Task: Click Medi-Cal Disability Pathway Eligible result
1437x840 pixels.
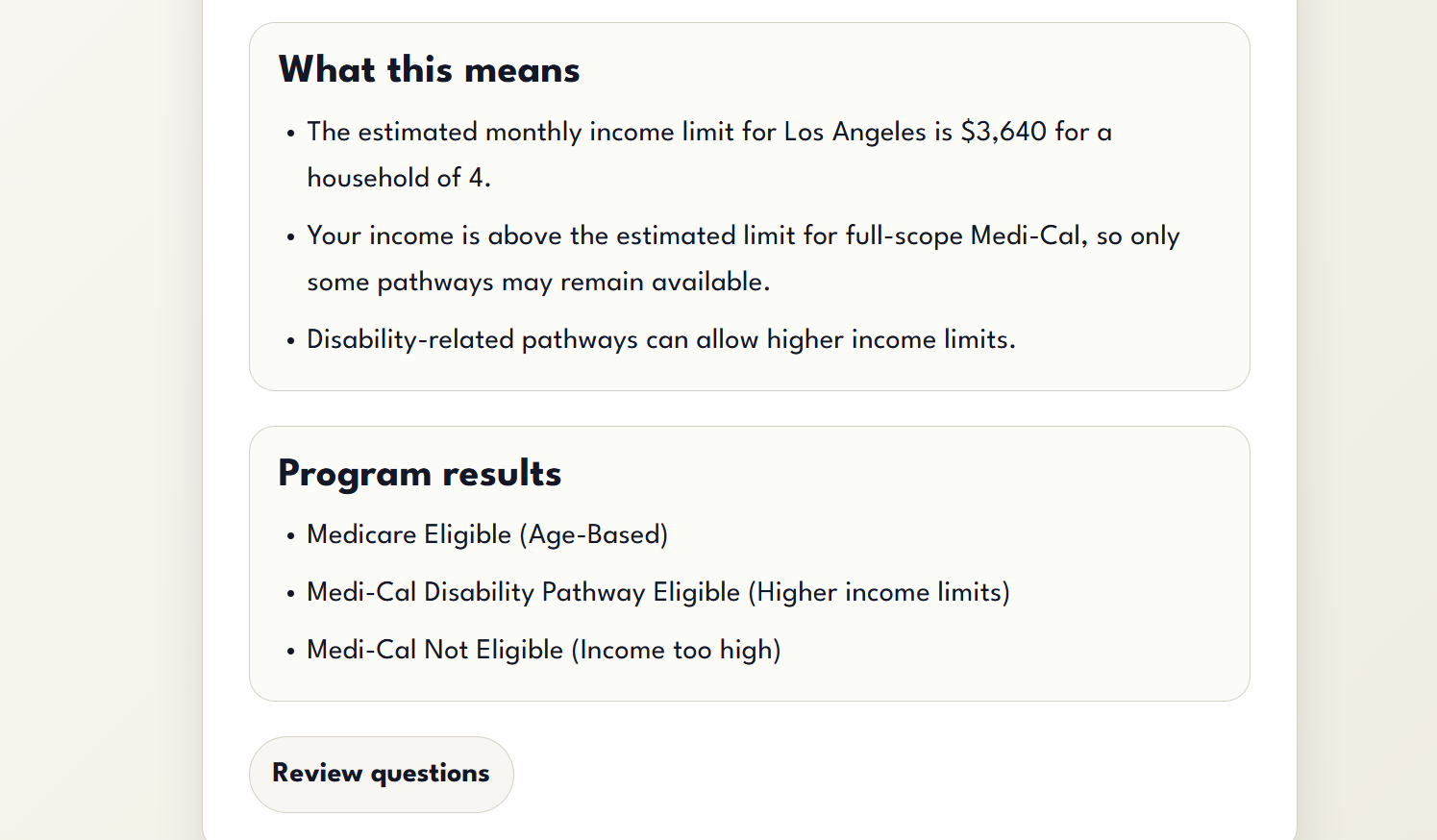Action: point(658,592)
